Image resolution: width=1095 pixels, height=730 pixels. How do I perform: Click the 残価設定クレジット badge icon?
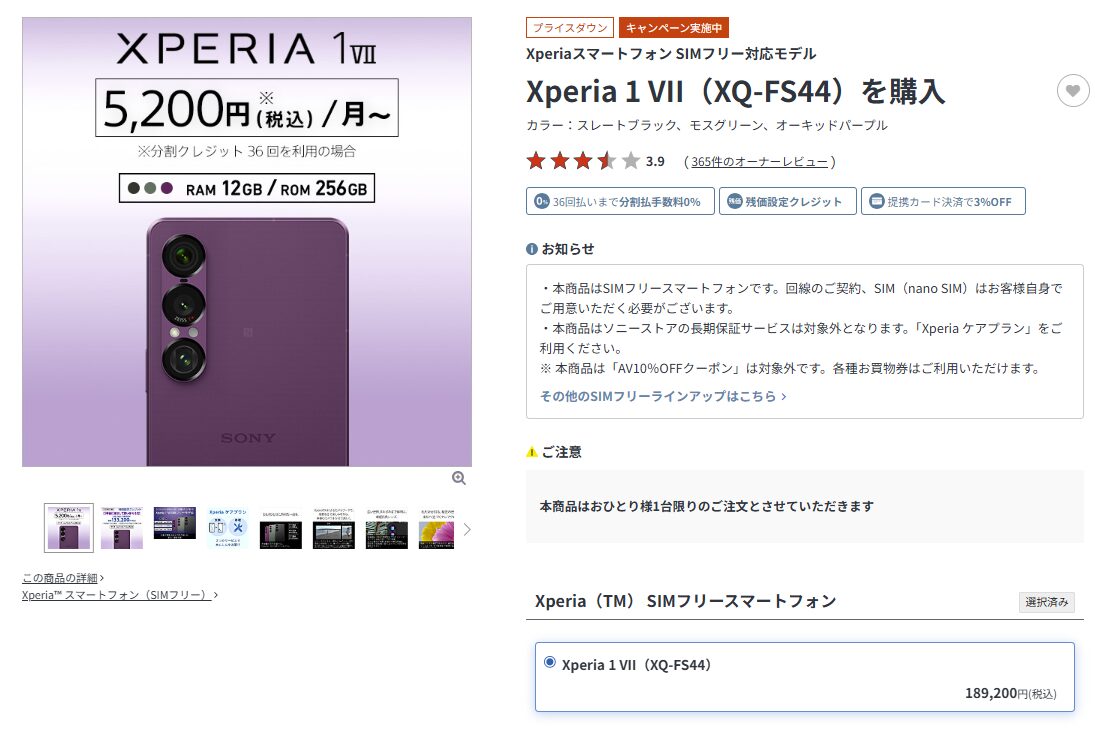[x=735, y=201]
